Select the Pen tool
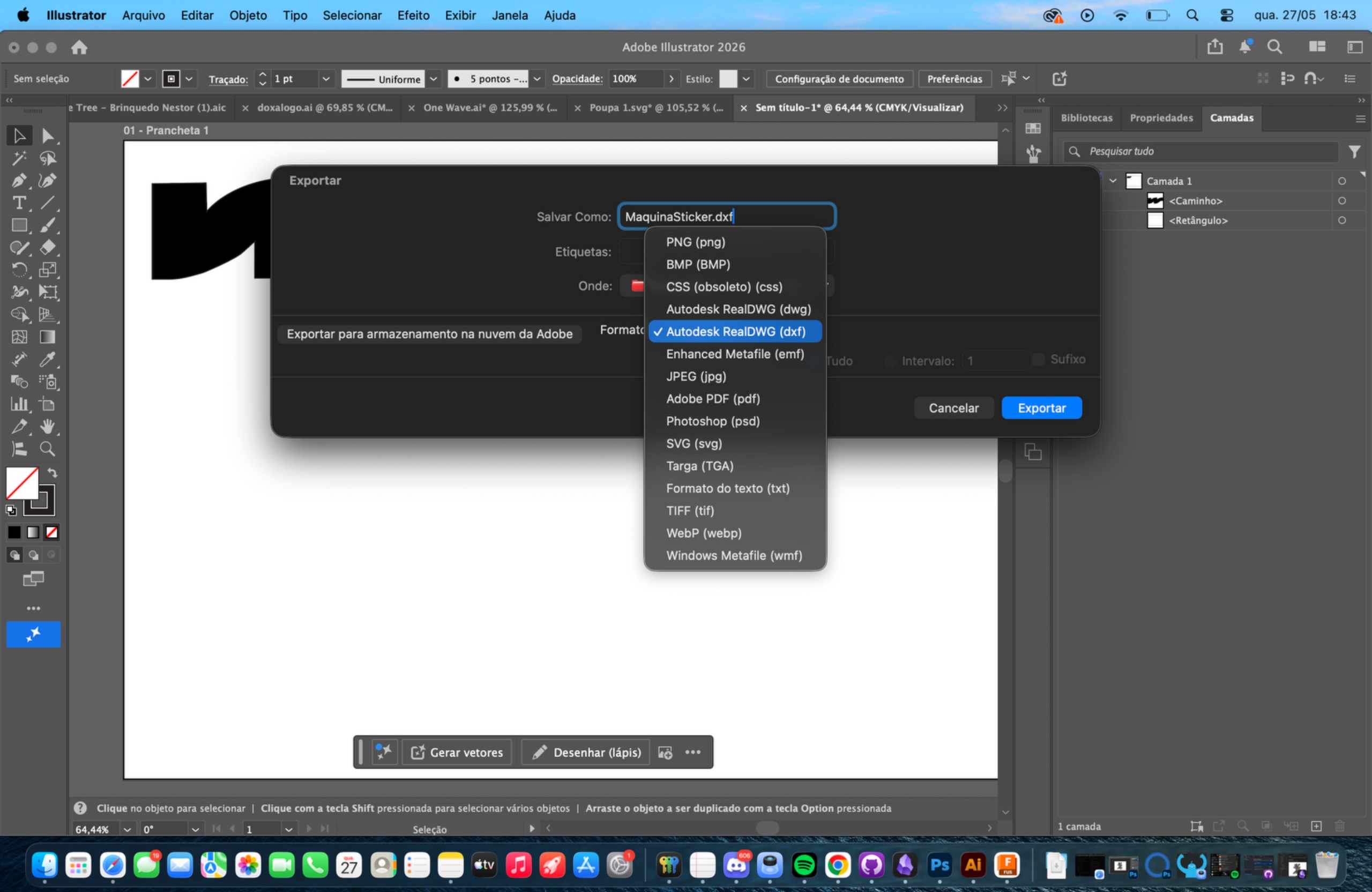The height and width of the screenshot is (892, 1372). pos(19,181)
